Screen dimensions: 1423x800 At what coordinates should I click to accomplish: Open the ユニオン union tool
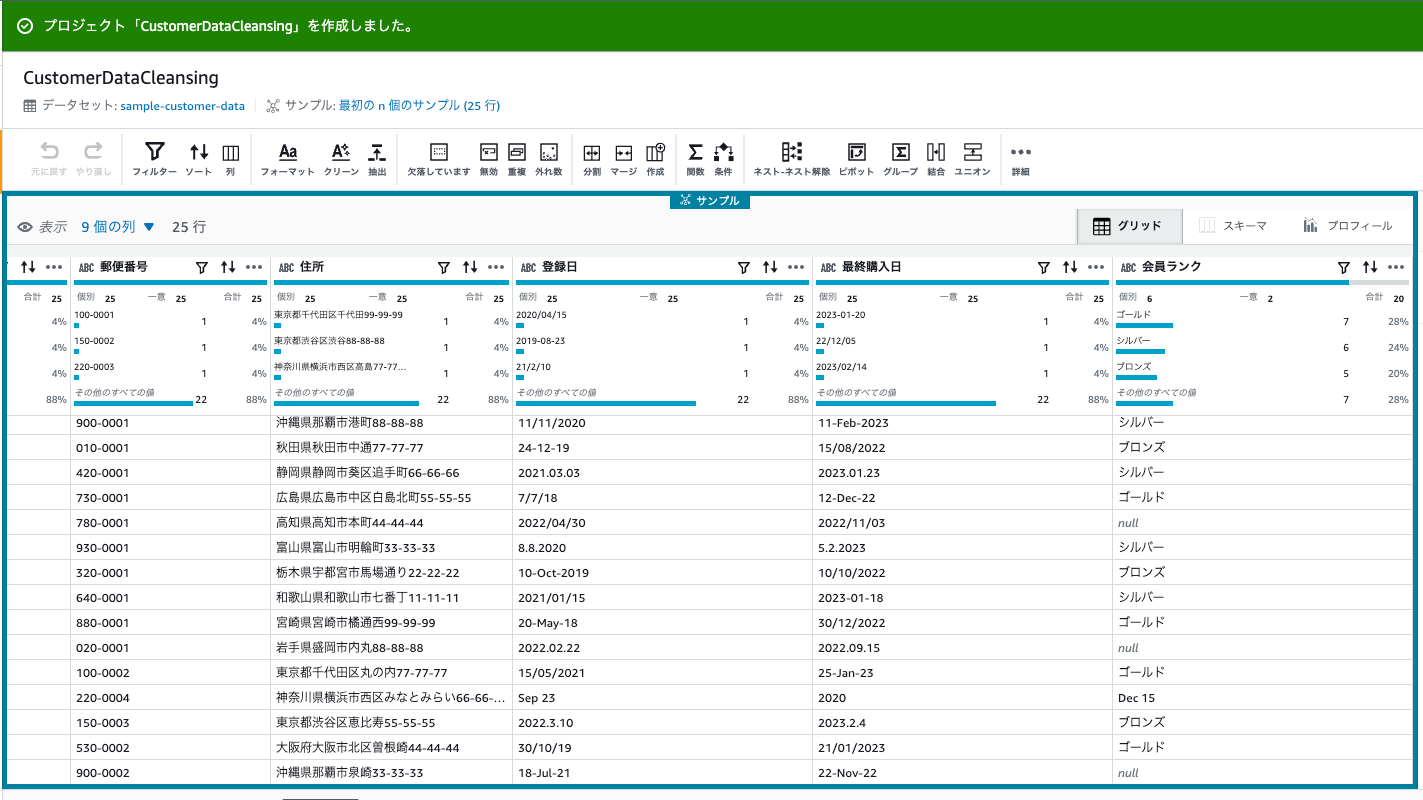(x=972, y=159)
